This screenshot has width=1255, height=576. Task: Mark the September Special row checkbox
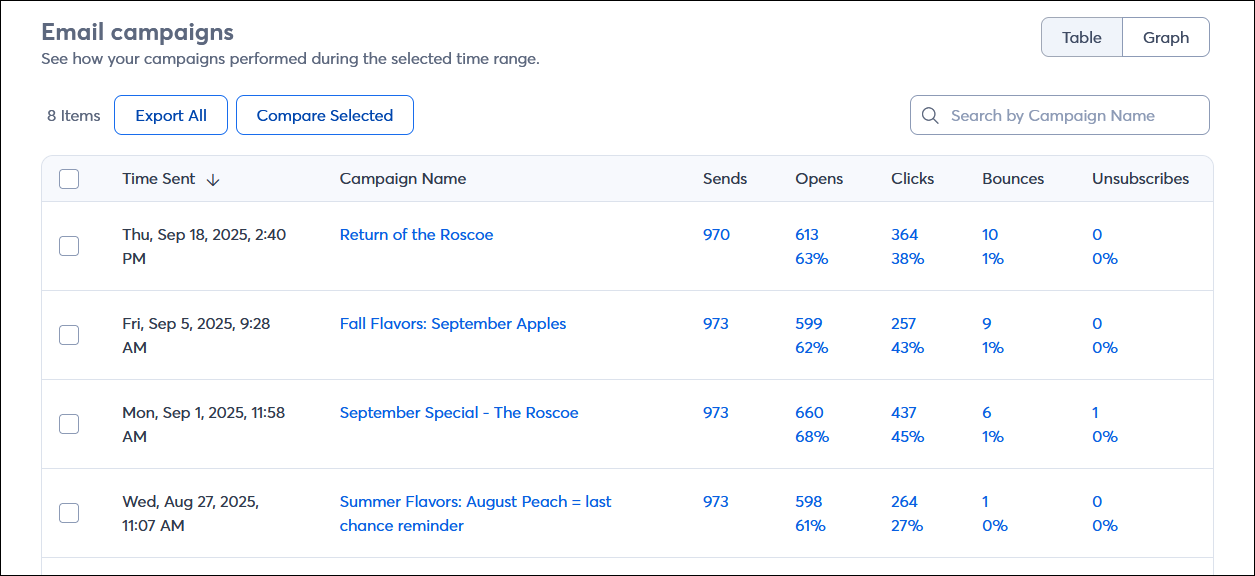click(69, 424)
